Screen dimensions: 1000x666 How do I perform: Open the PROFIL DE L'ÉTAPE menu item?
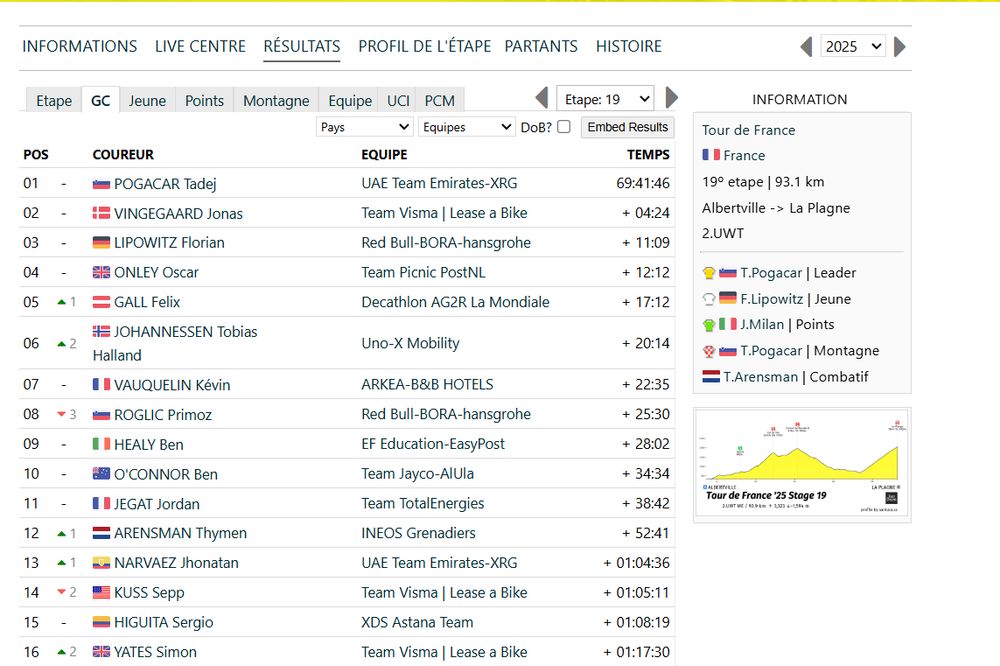pyautogui.click(x=425, y=47)
